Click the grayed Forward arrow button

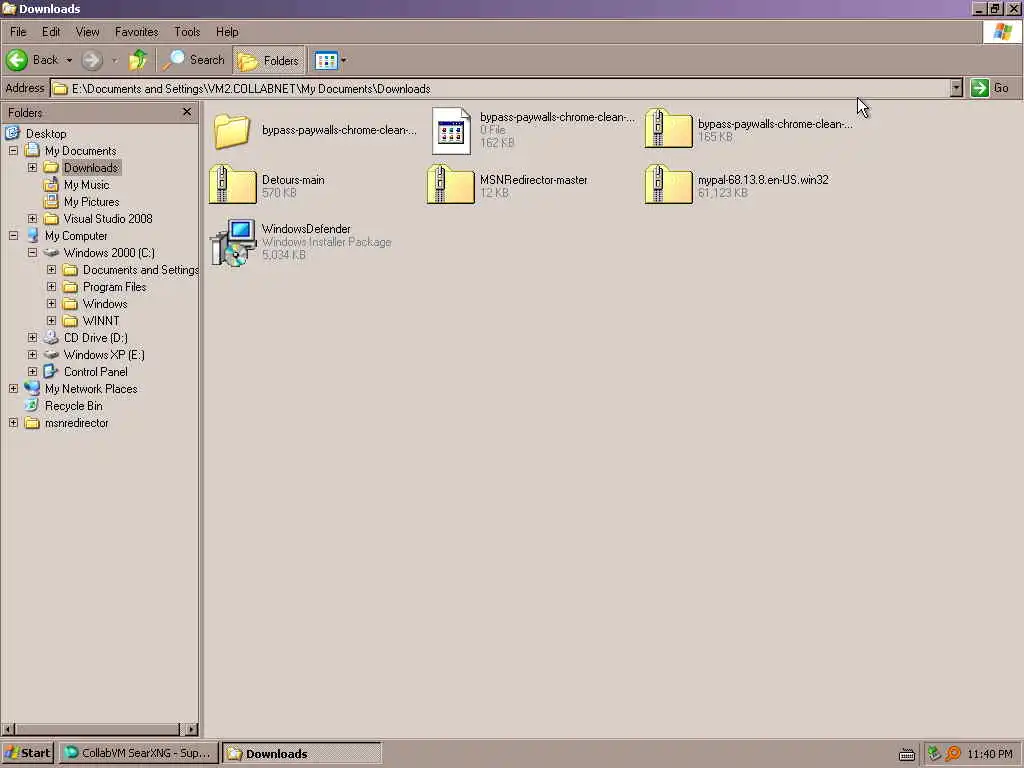(92, 60)
